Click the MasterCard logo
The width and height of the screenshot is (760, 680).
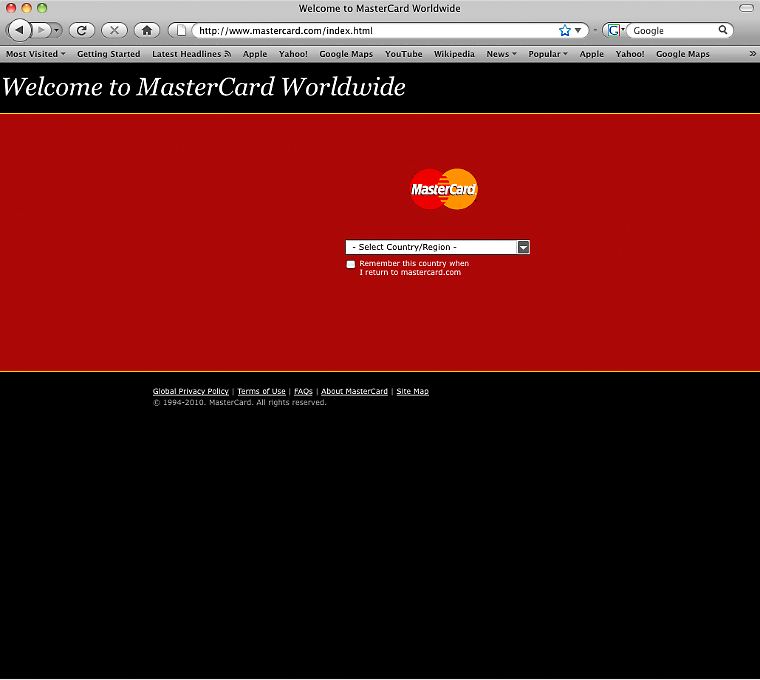(444, 189)
